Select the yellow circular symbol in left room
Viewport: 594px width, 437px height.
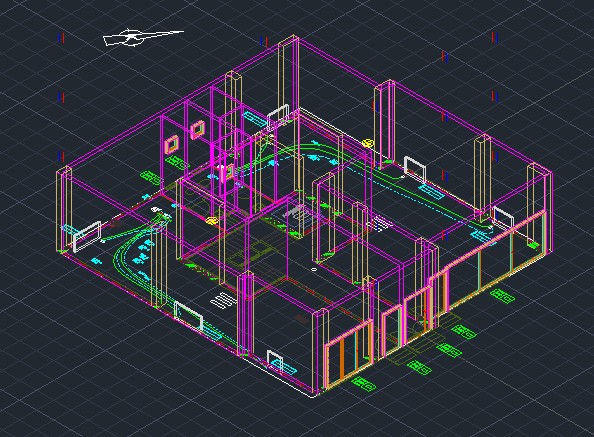tap(211, 220)
